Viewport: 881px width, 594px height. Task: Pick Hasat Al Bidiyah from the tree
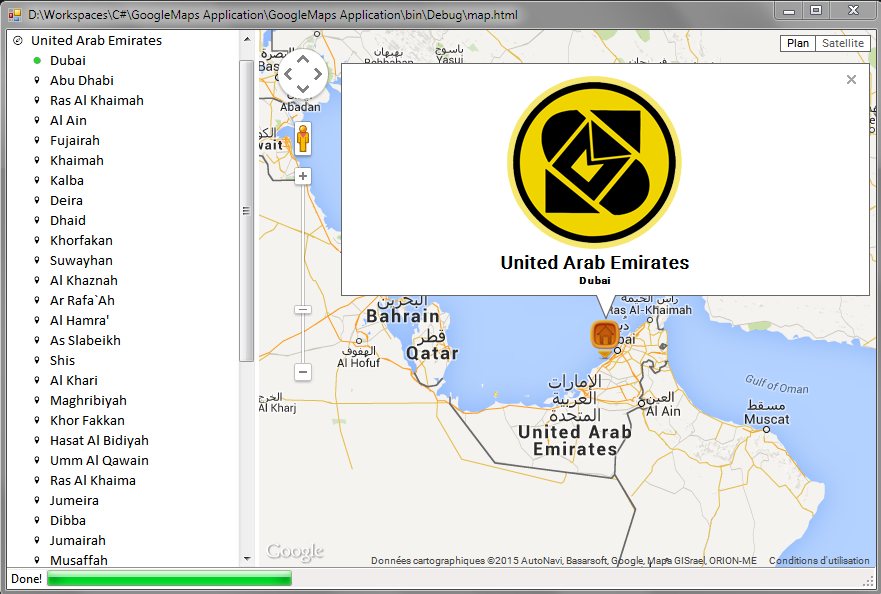(99, 441)
